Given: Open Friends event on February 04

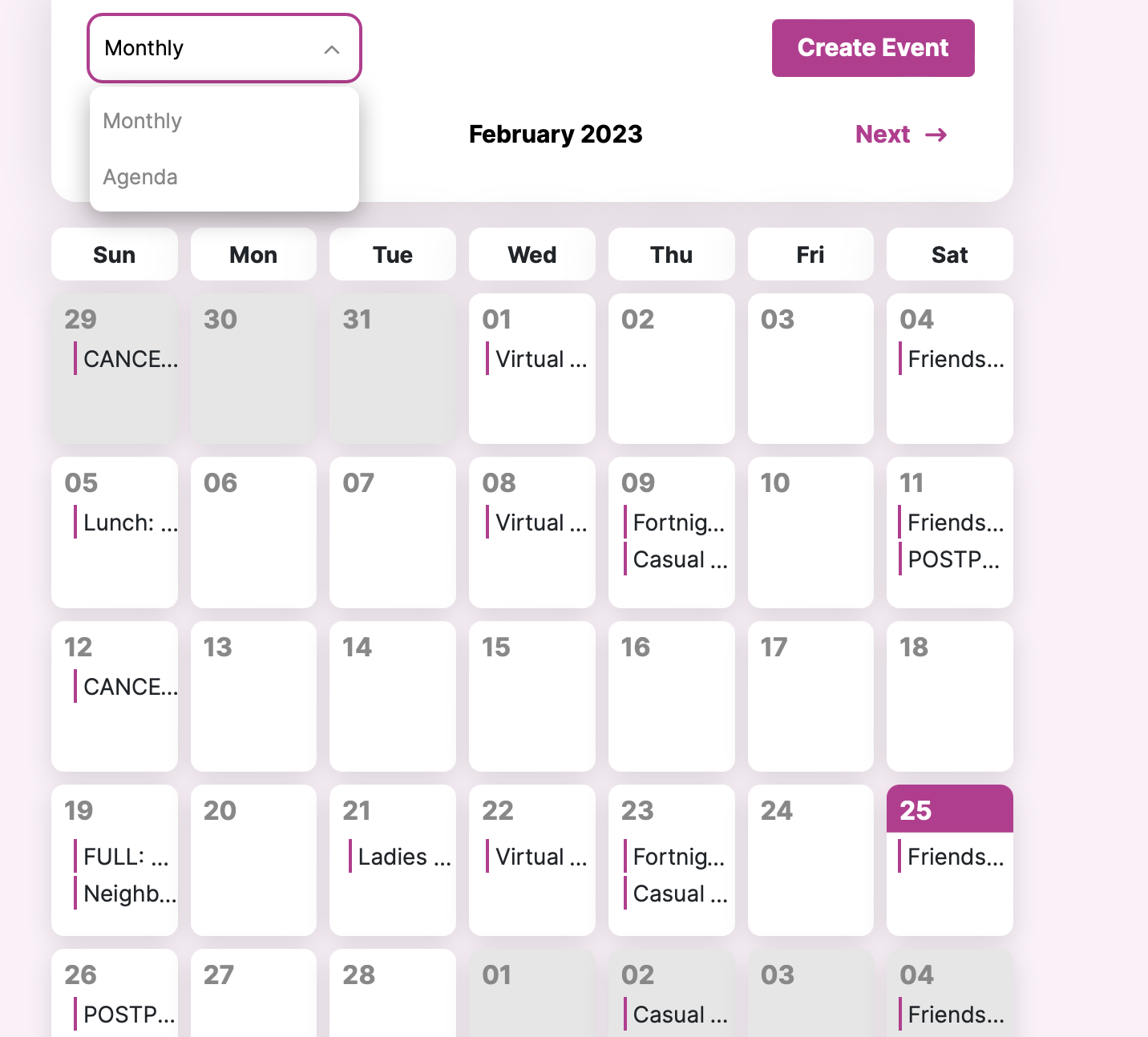Looking at the screenshot, I should [955, 359].
